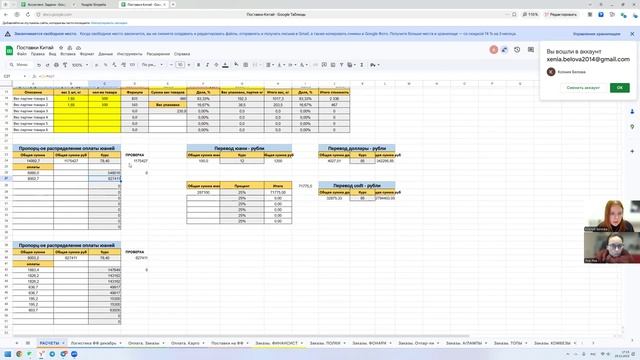Confirm account popup with OK button
Image resolution: width=640 pixels, height=360 pixels.
click(x=620, y=88)
